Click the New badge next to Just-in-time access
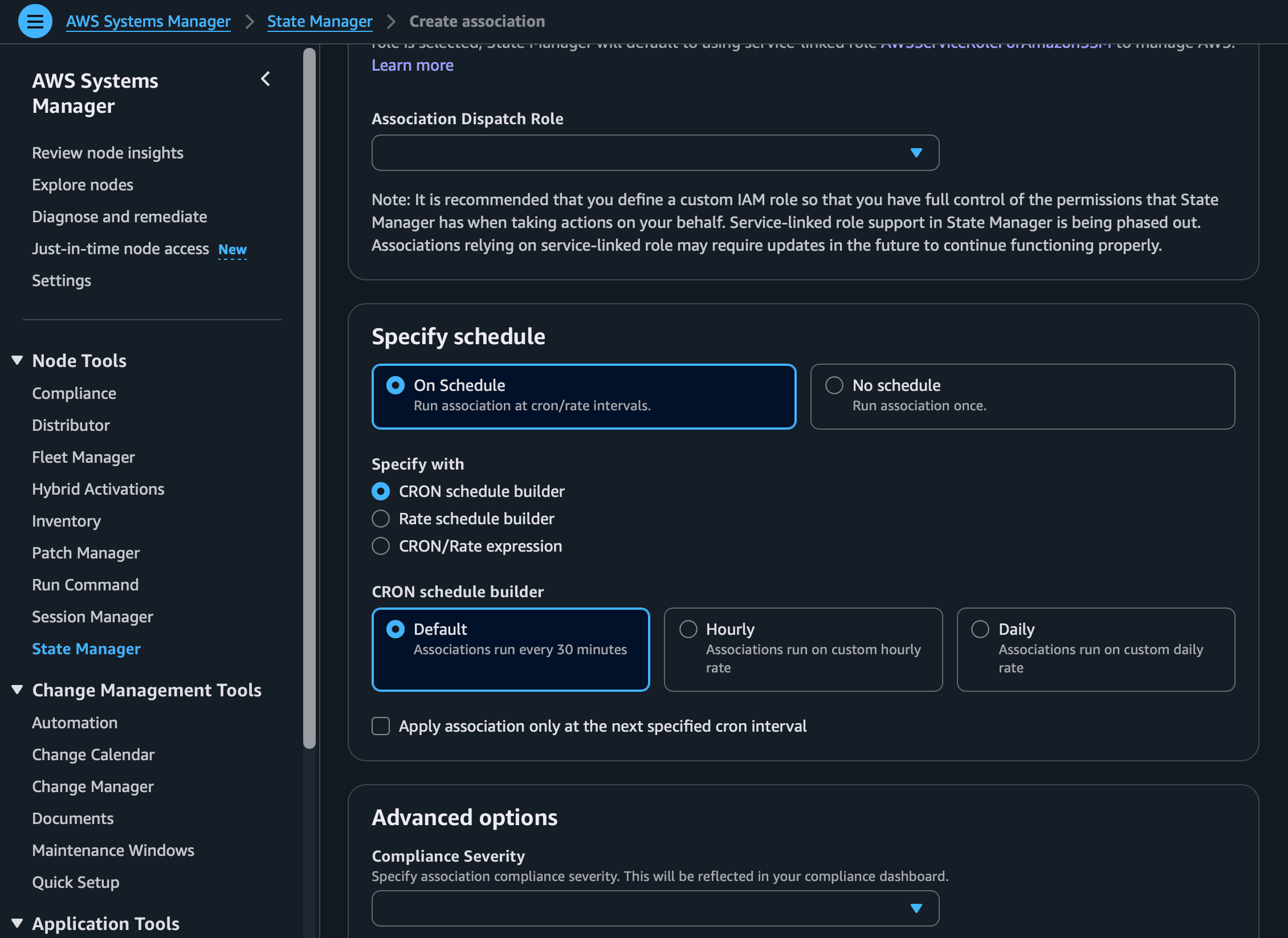The height and width of the screenshot is (938, 1288). 233,250
